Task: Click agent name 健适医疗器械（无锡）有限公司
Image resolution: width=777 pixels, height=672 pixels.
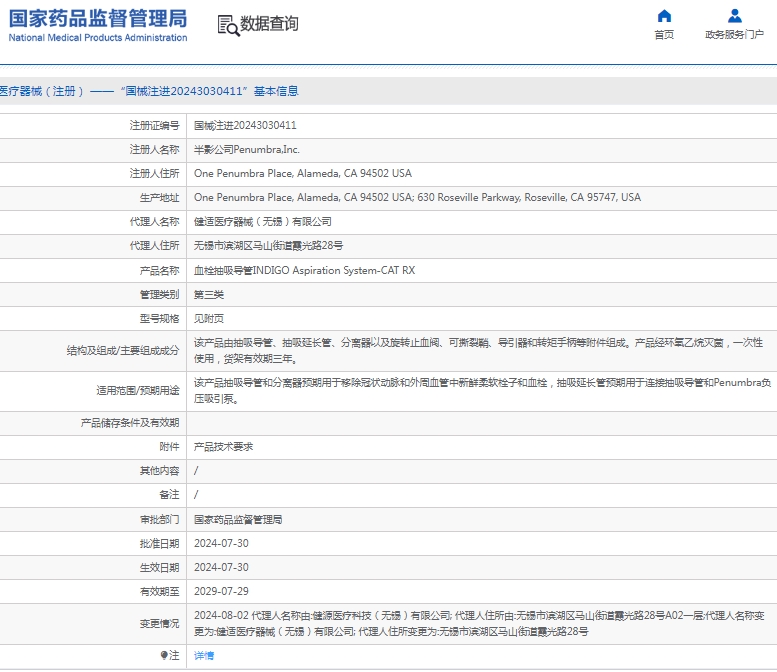Action: tap(263, 222)
